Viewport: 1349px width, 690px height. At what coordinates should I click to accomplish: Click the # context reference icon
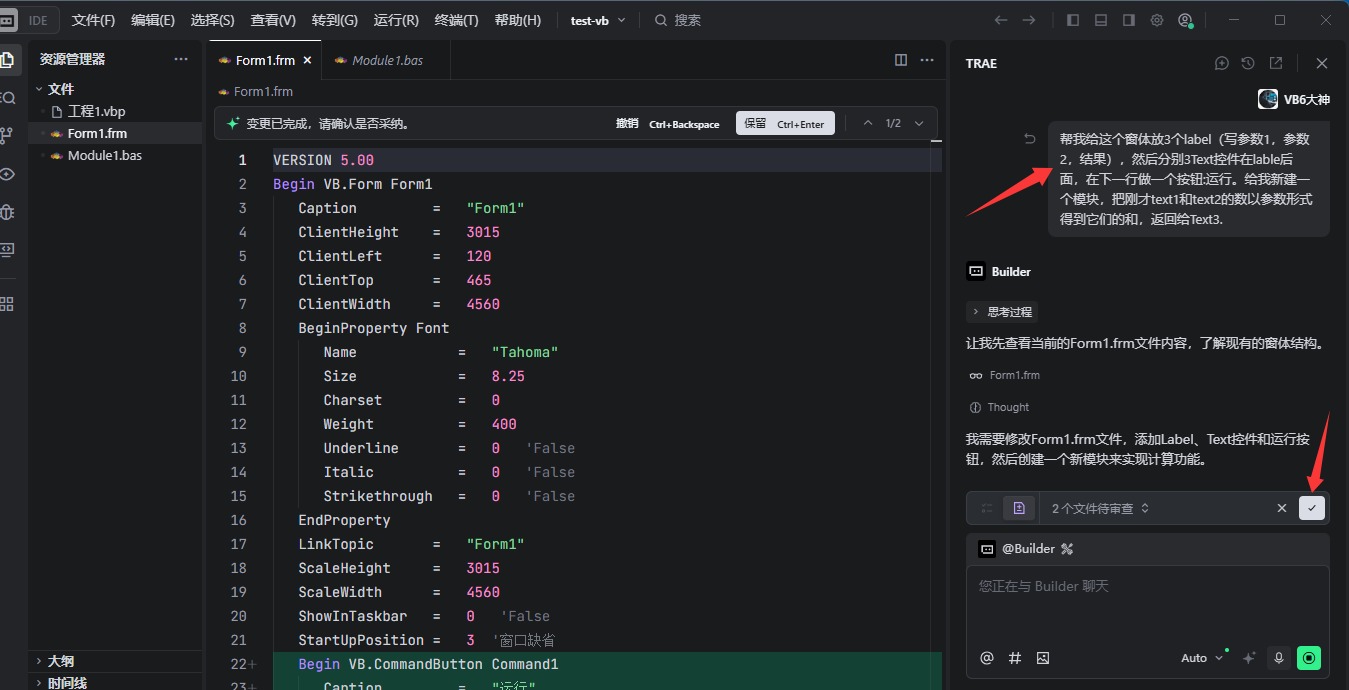[1015, 658]
